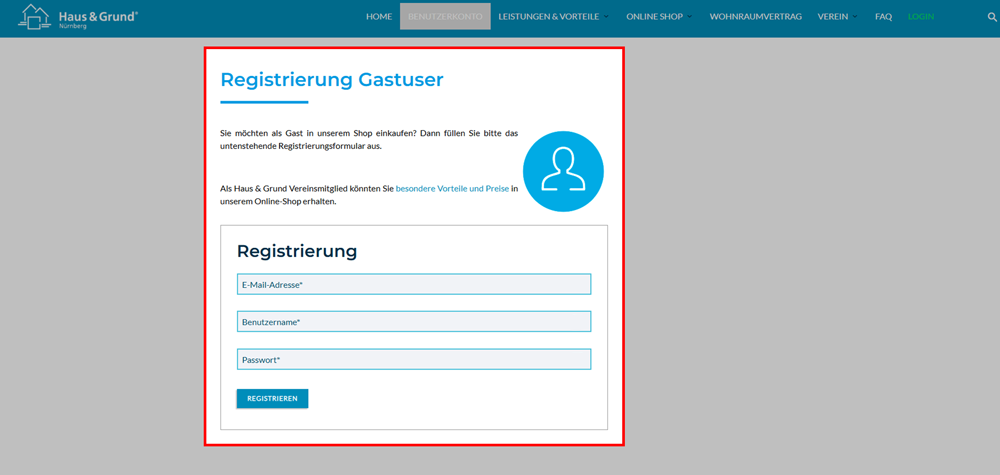Screen dimensions: 1000x475
Task: Open the VEREIN dropdown menu
Action: tap(836, 17)
